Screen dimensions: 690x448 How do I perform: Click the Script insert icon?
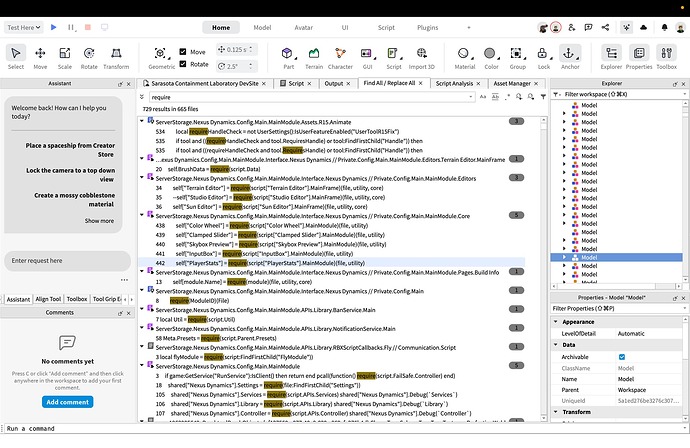tap(393, 57)
